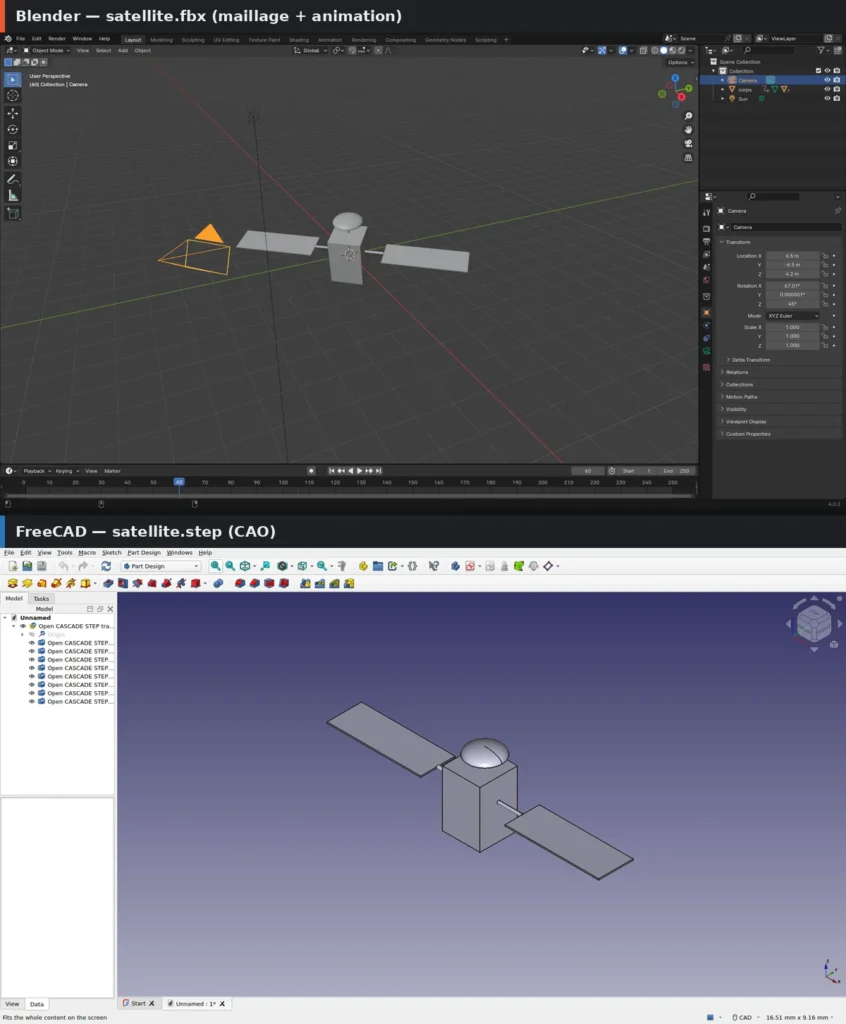This screenshot has height=1024, width=846.
Task: Open the Options dropdown in Blender viewport
Action: pyautogui.click(x=680, y=62)
